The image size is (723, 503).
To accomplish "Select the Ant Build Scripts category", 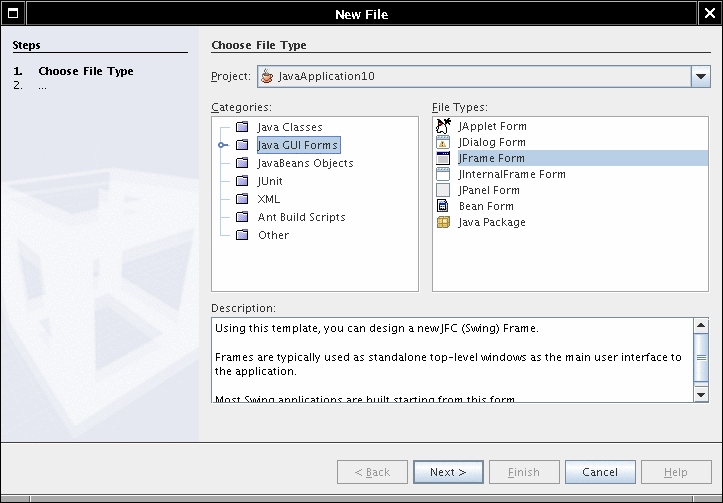I will (300, 217).
